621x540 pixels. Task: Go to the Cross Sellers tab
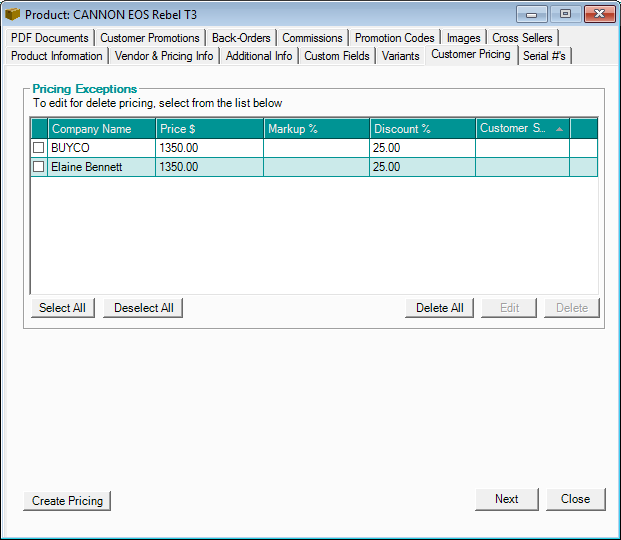[x=522, y=38]
